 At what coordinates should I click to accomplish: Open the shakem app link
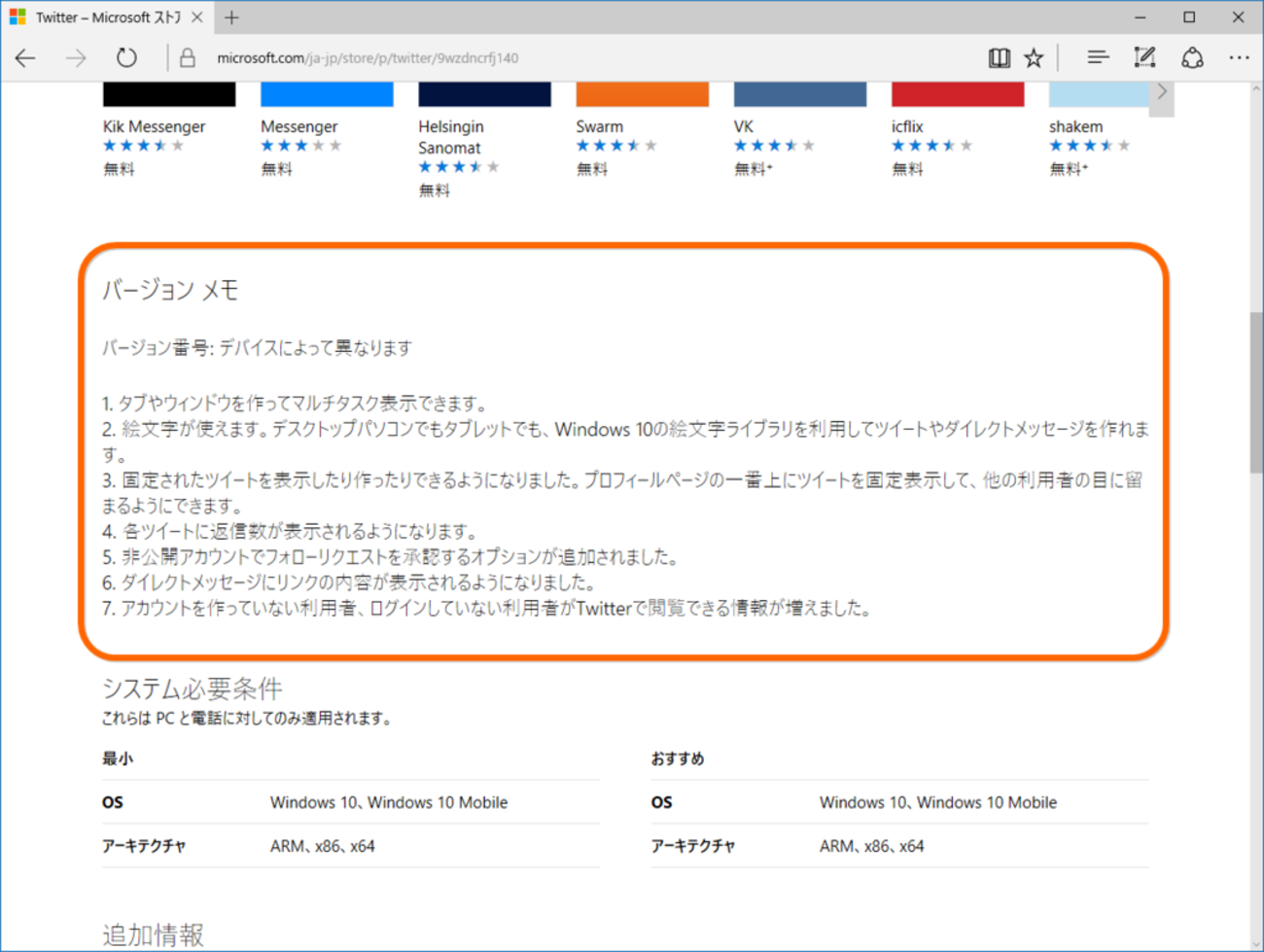1075,126
